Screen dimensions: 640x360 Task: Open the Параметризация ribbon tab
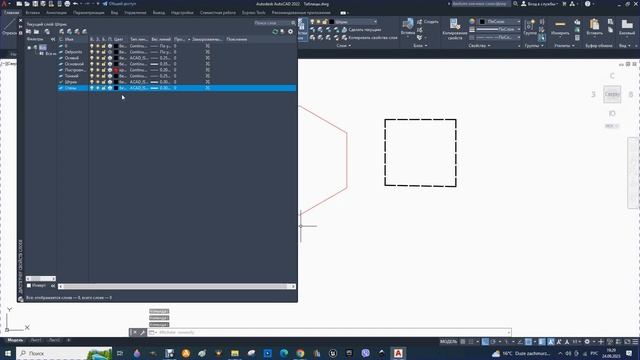tap(89, 13)
